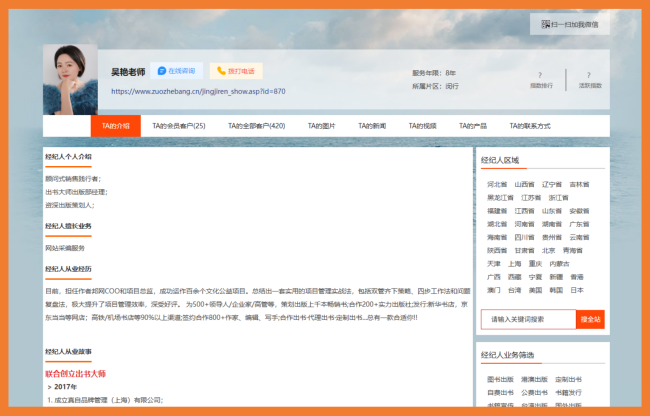Click the agent profile photo

(x=71, y=80)
